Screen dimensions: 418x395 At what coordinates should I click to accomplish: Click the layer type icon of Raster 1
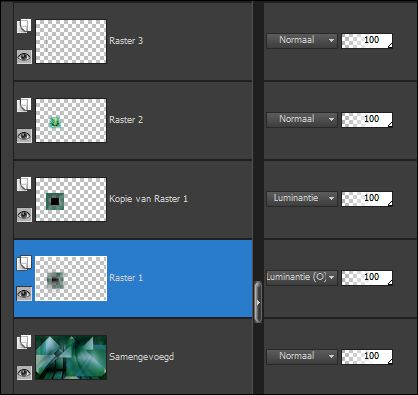24,263
